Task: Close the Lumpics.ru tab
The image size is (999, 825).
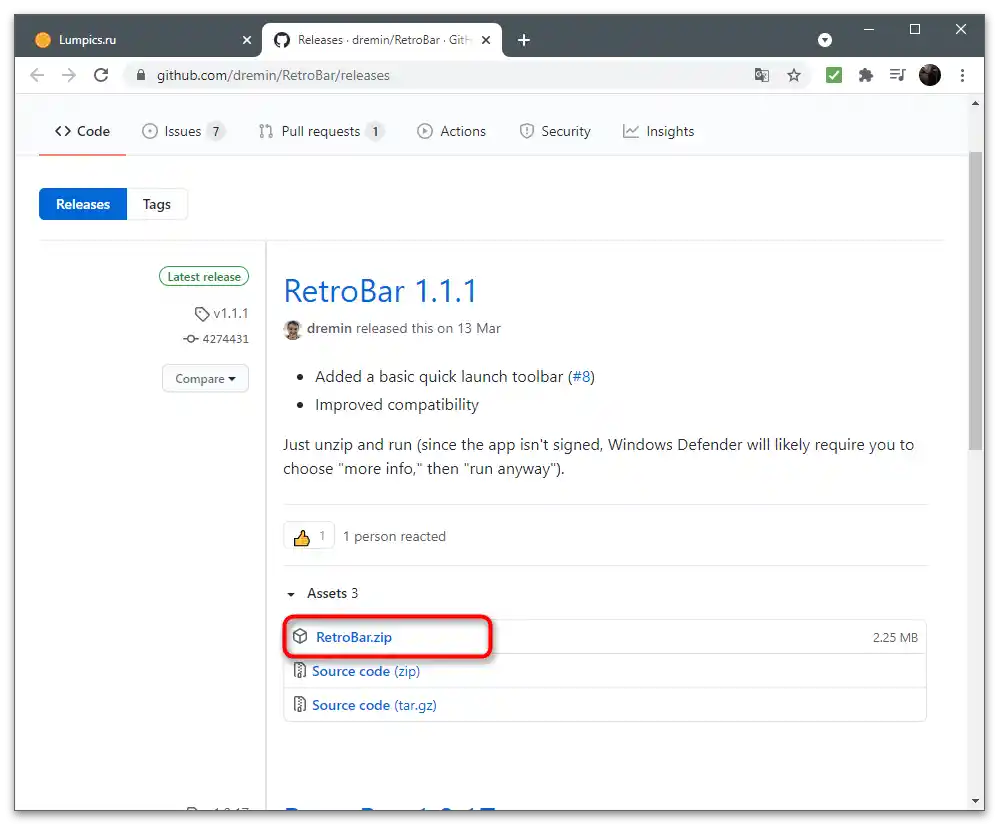Action: coord(247,40)
